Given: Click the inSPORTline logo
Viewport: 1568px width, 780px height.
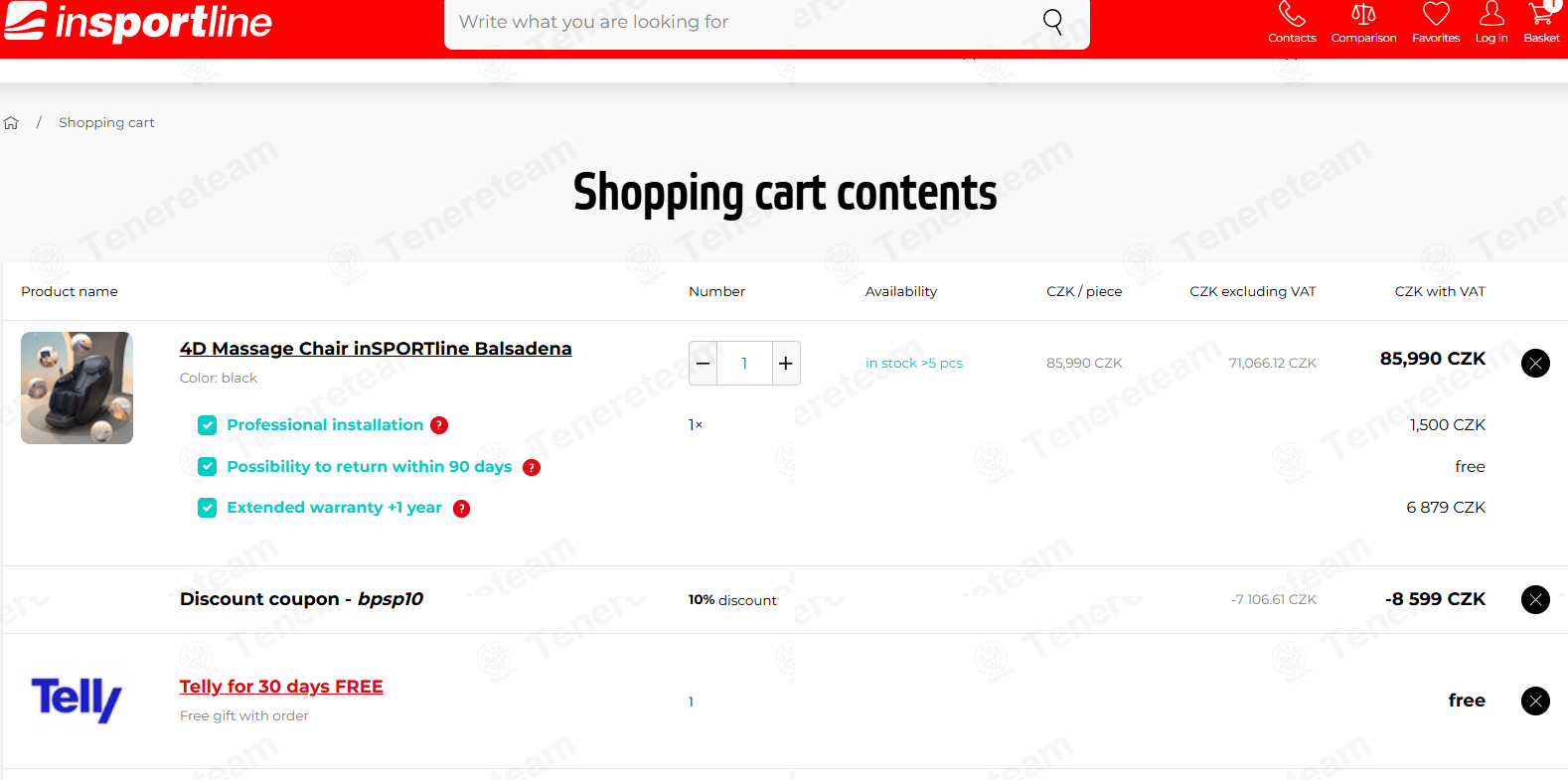Looking at the screenshot, I should tap(137, 21).
